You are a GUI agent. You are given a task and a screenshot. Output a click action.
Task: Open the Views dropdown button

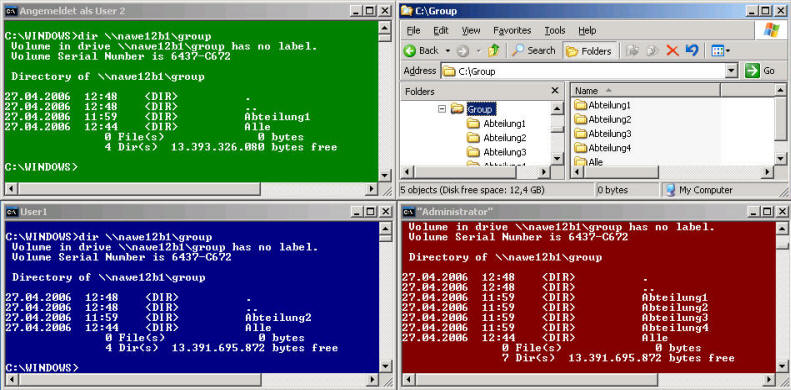pyautogui.click(x=720, y=50)
